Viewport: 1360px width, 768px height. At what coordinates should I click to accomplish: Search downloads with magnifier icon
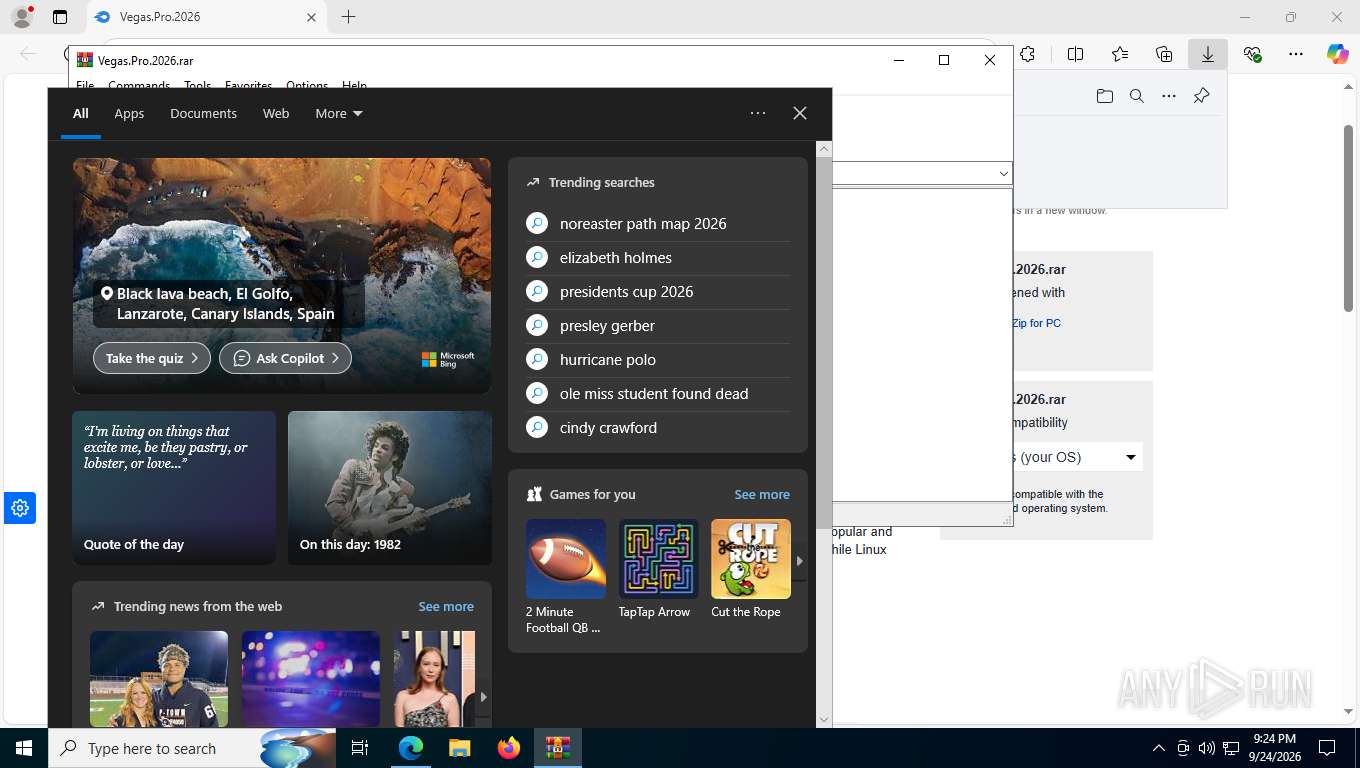point(1137,96)
